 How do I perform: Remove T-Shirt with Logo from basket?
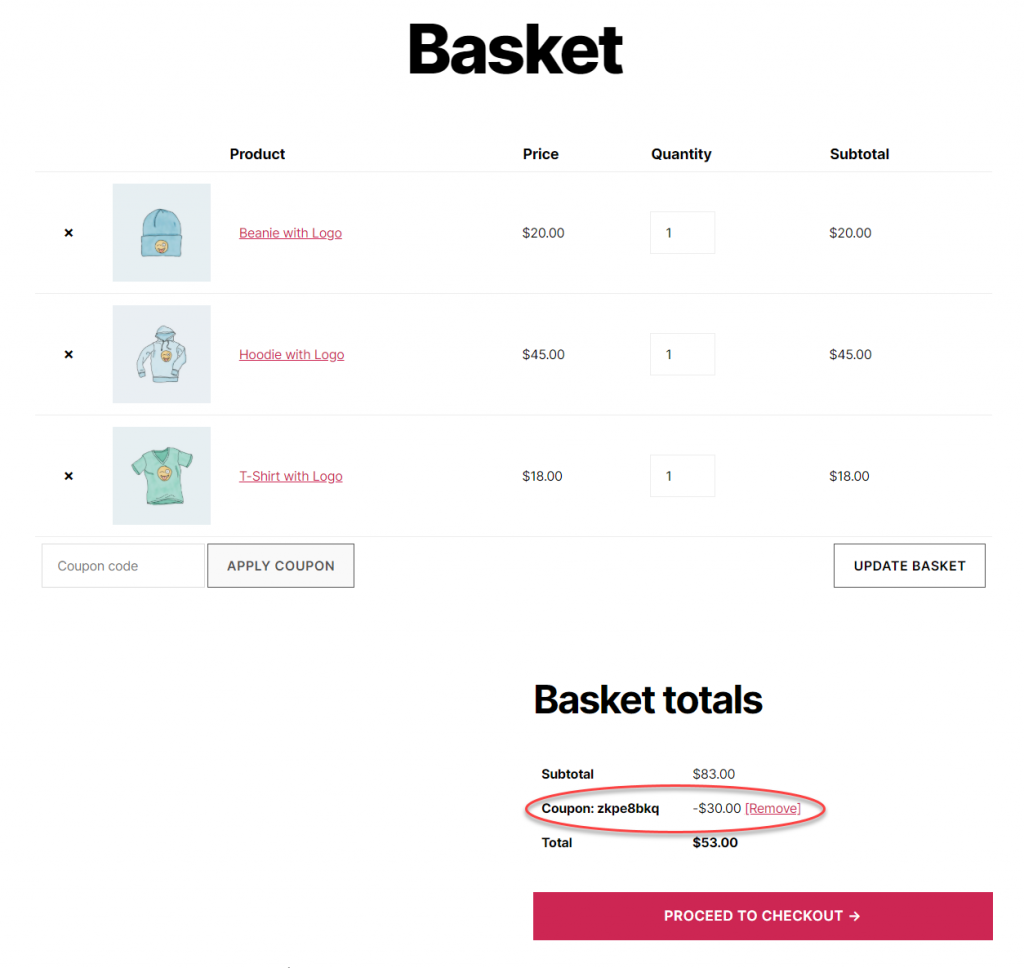[69, 476]
